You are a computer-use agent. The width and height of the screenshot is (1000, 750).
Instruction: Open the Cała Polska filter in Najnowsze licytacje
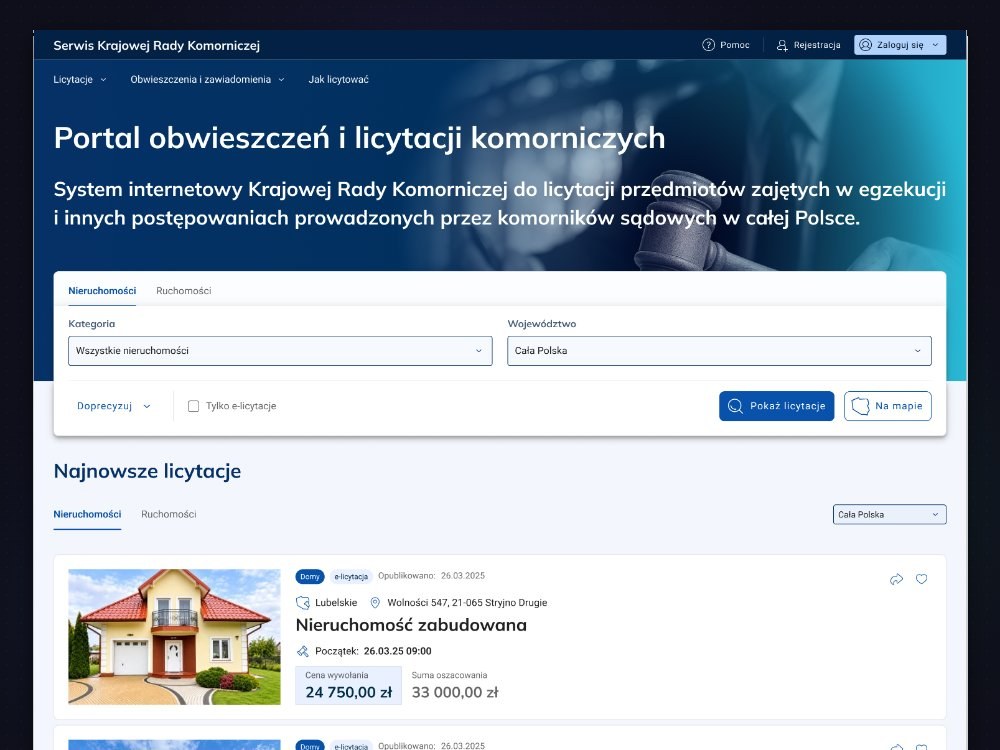tap(890, 515)
